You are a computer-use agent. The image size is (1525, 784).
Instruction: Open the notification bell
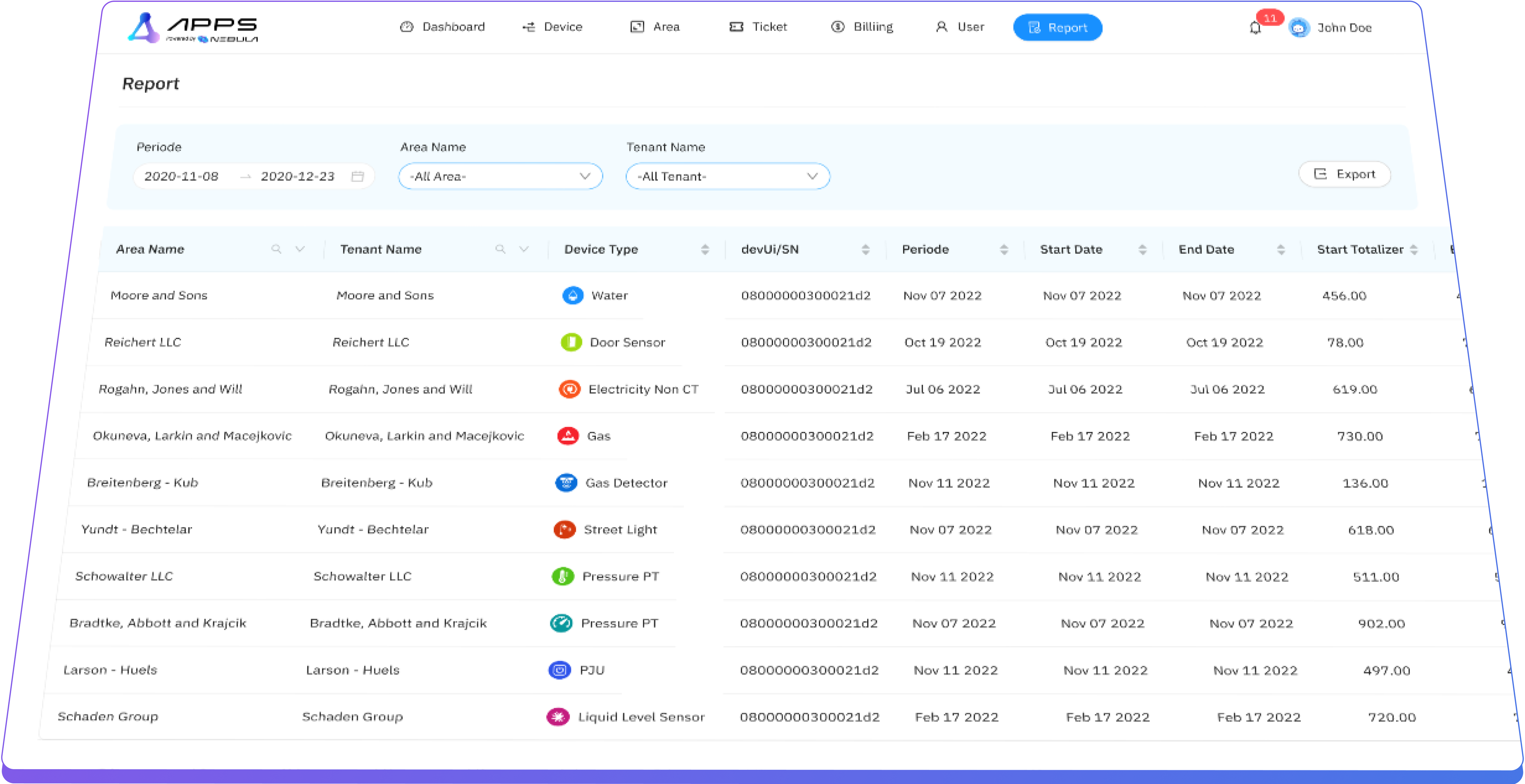click(1254, 28)
